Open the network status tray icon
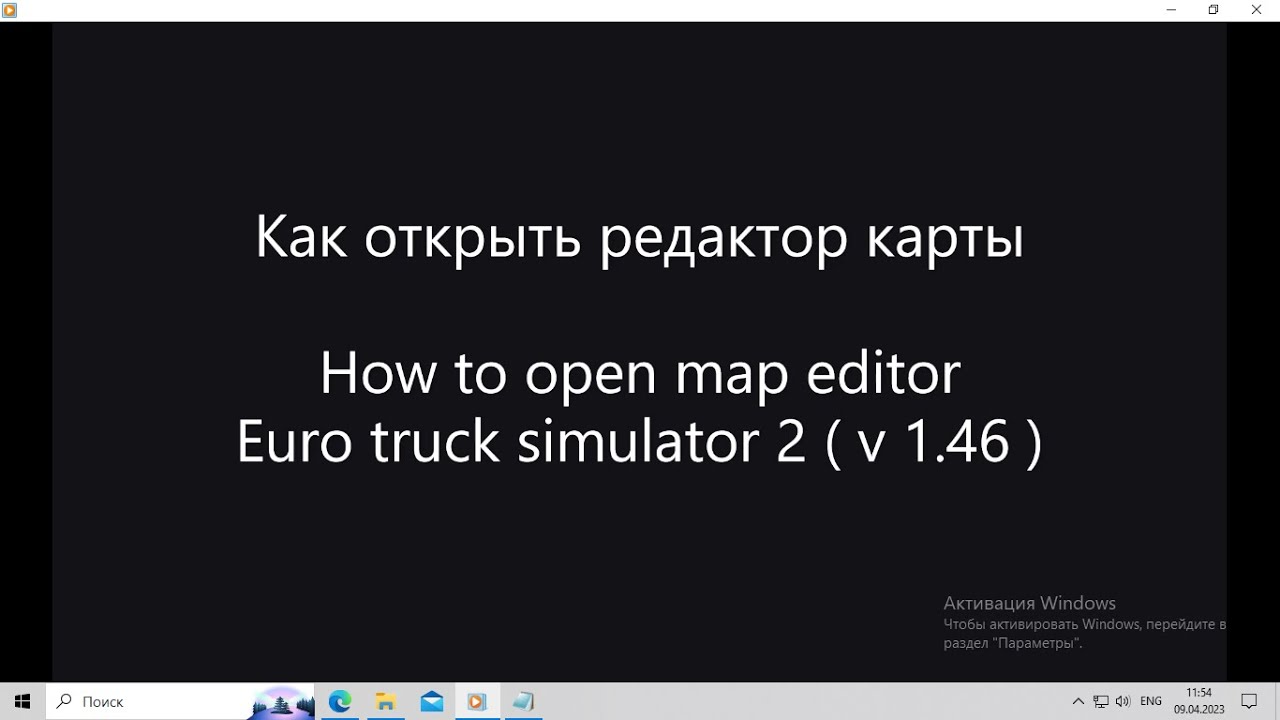The image size is (1280, 720). click(1101, 701)
